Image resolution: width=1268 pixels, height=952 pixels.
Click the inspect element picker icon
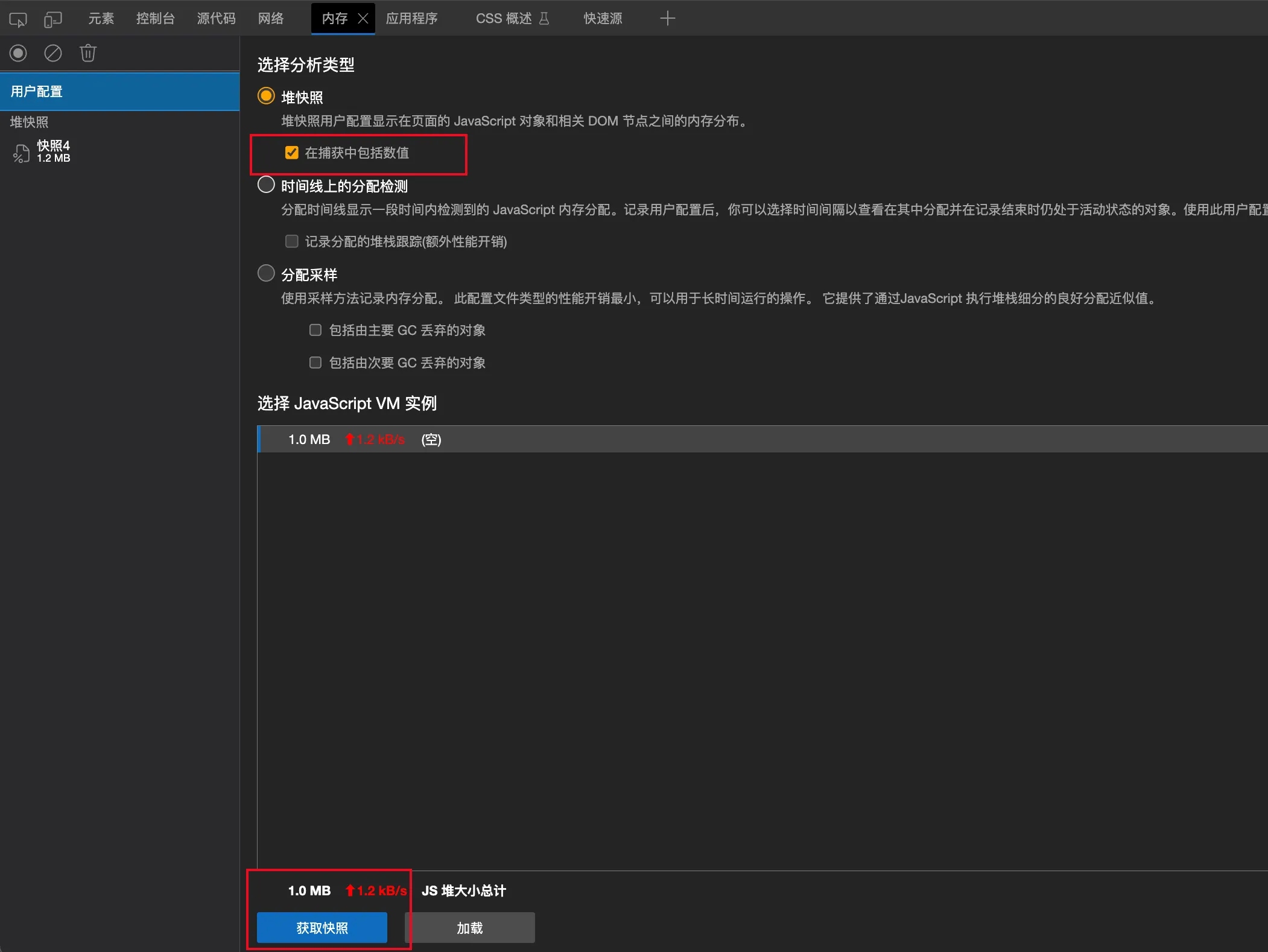pyautogui.click(x=18, y=19)
